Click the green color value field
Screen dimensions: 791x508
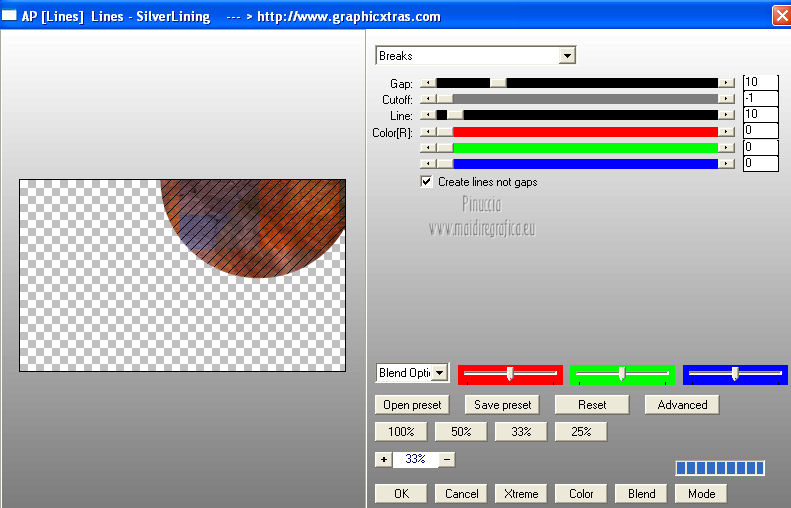click(x=761, y=147)
